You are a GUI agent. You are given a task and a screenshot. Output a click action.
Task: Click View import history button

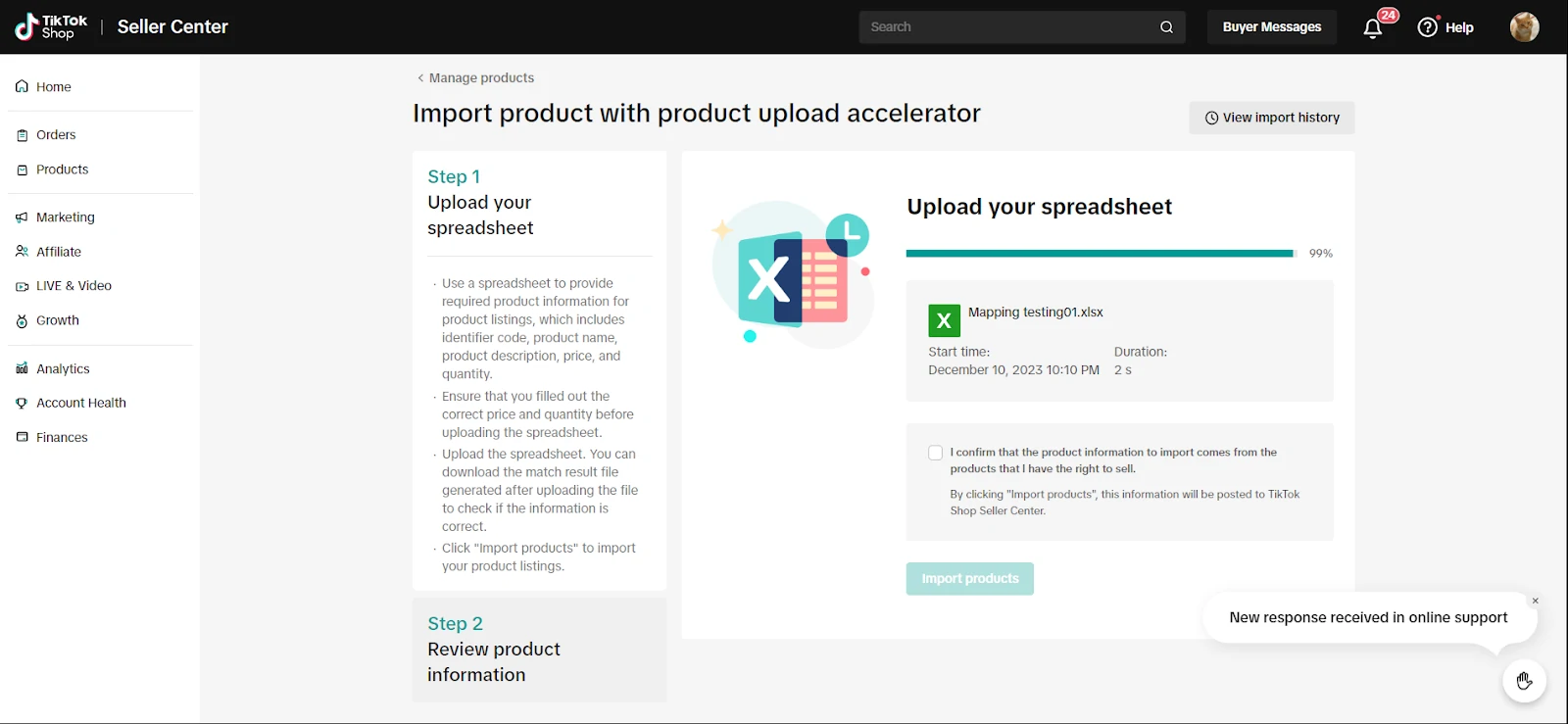(1271, 118)
